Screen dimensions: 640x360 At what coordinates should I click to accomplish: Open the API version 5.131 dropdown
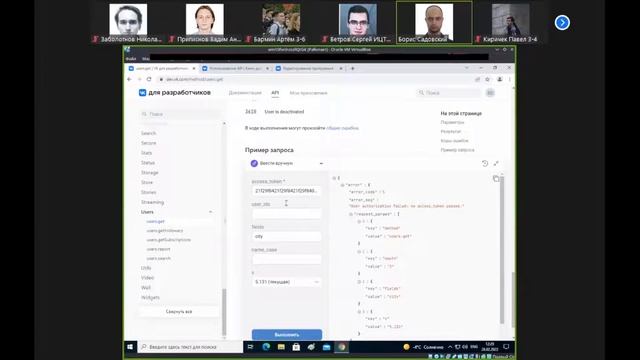coord(287,282)
